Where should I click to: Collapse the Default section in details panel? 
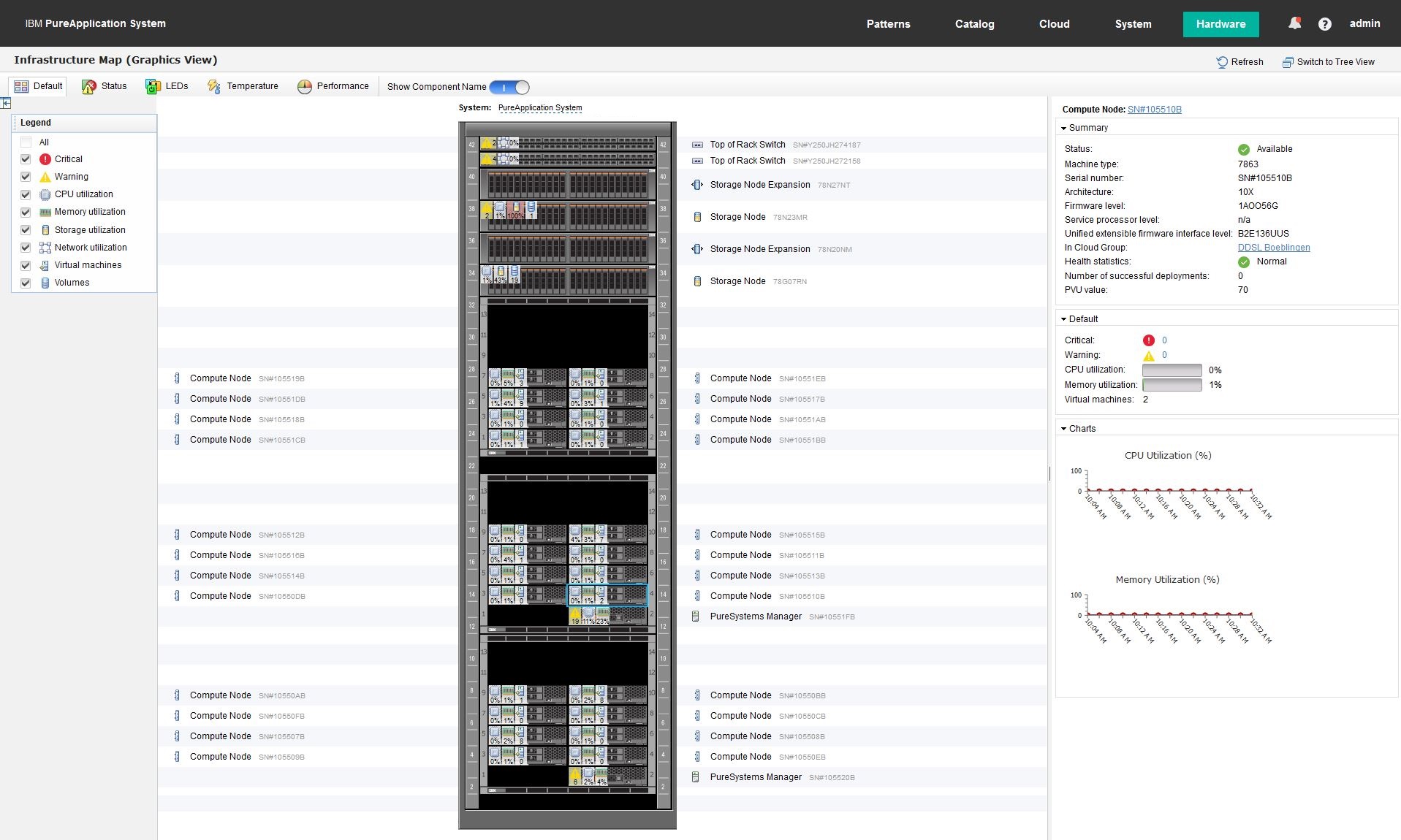click(1065, 318)
